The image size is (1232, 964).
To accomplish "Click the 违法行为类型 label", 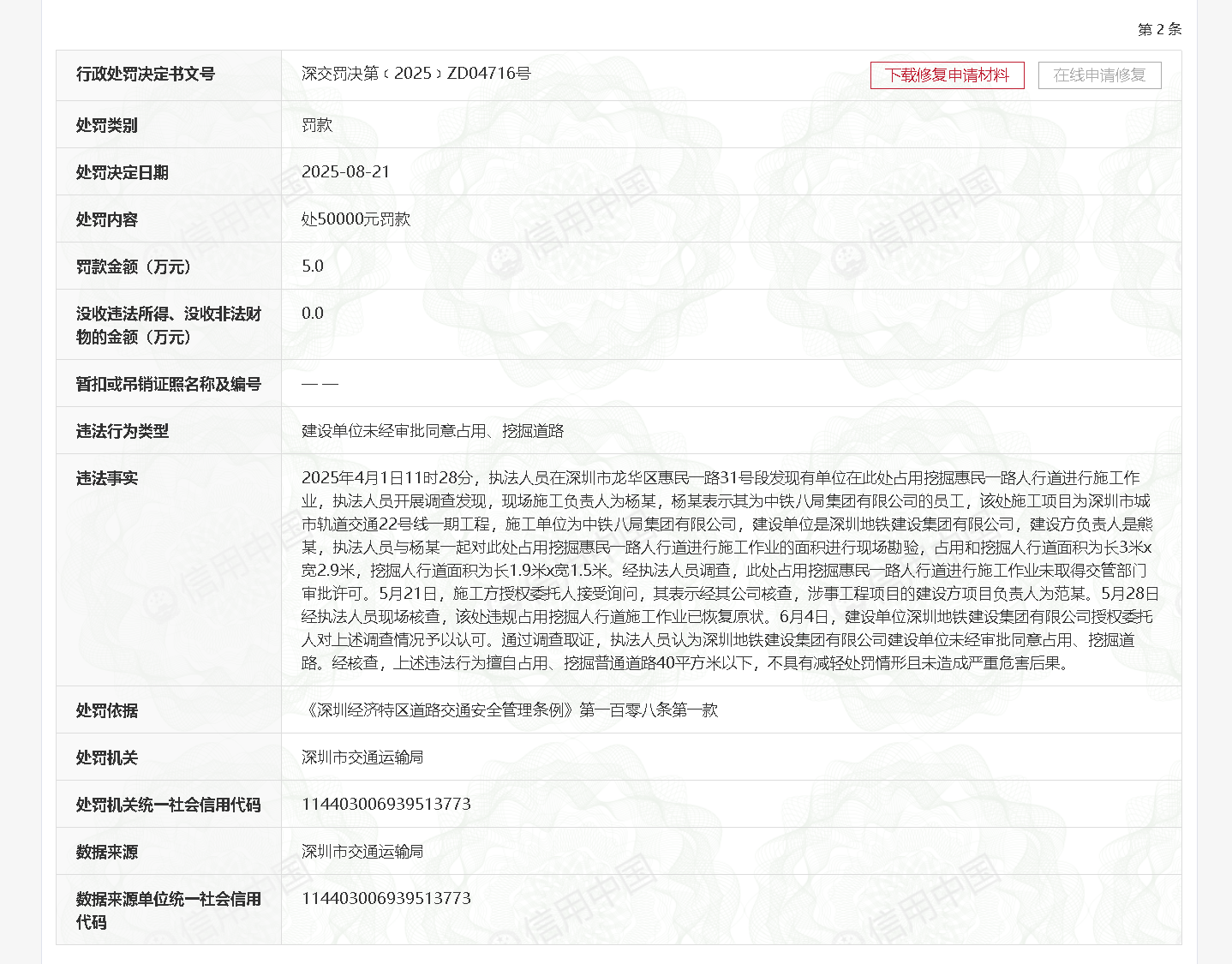I will [123, 431].
